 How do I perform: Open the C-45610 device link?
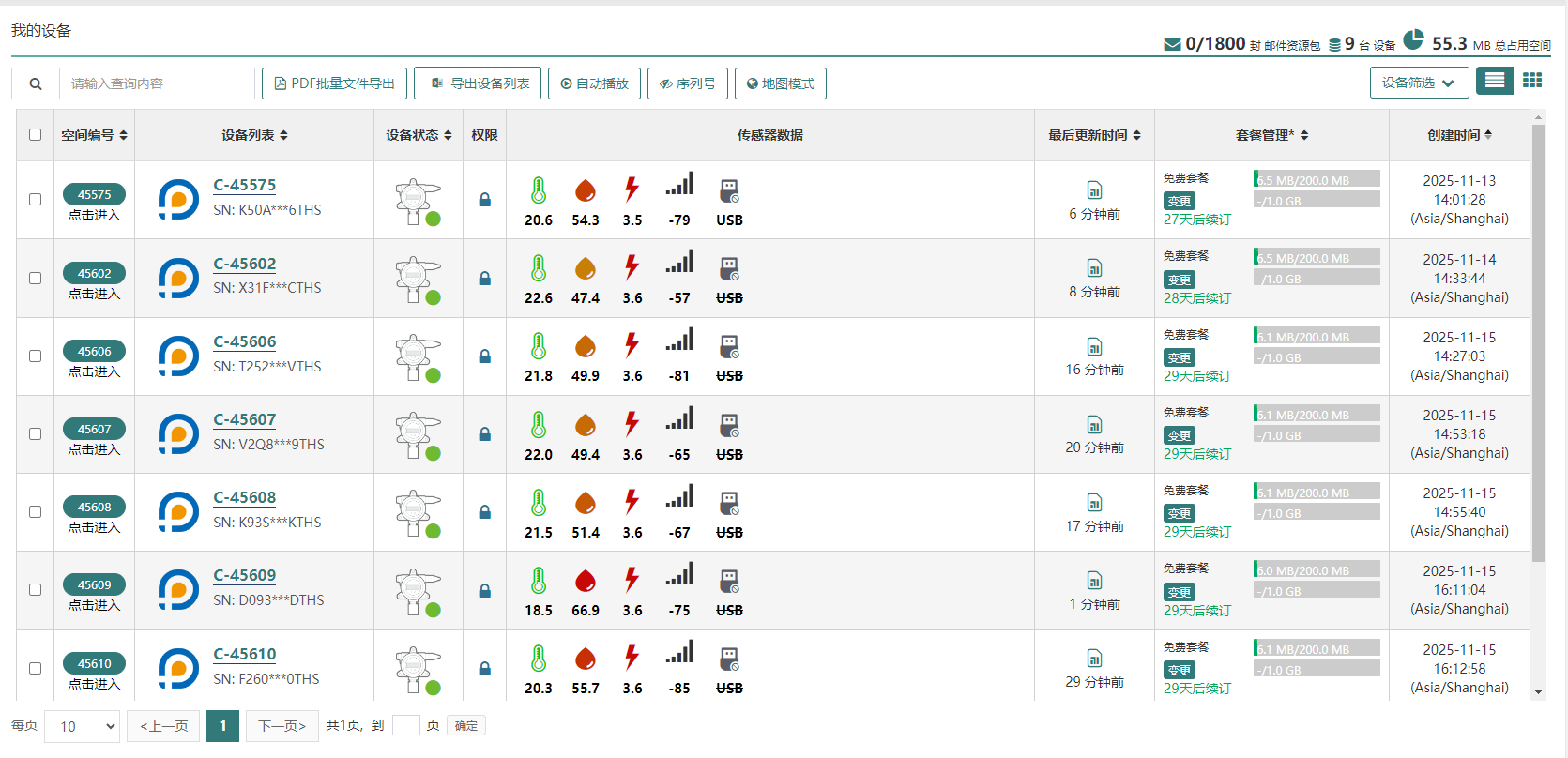(x=245, y=654)
